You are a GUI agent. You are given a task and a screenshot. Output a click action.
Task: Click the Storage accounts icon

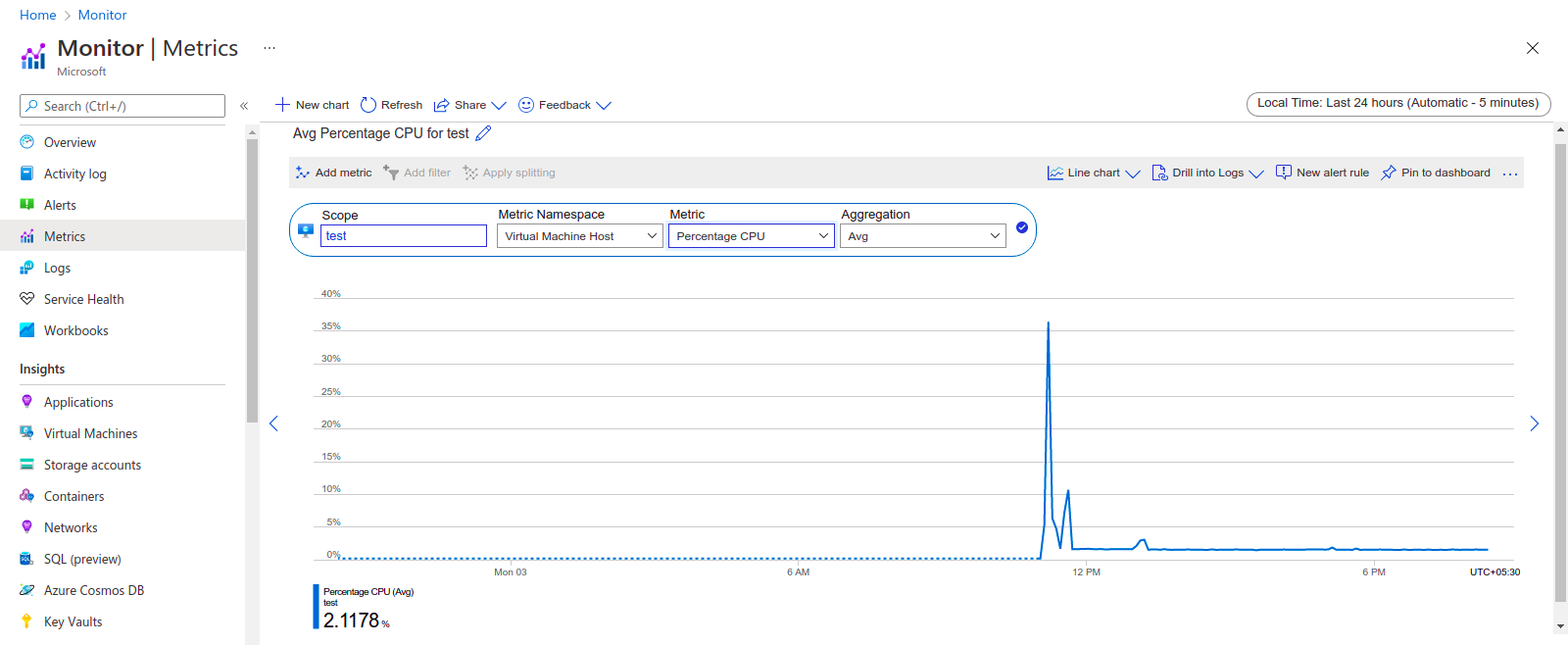[x=27, y=465]
